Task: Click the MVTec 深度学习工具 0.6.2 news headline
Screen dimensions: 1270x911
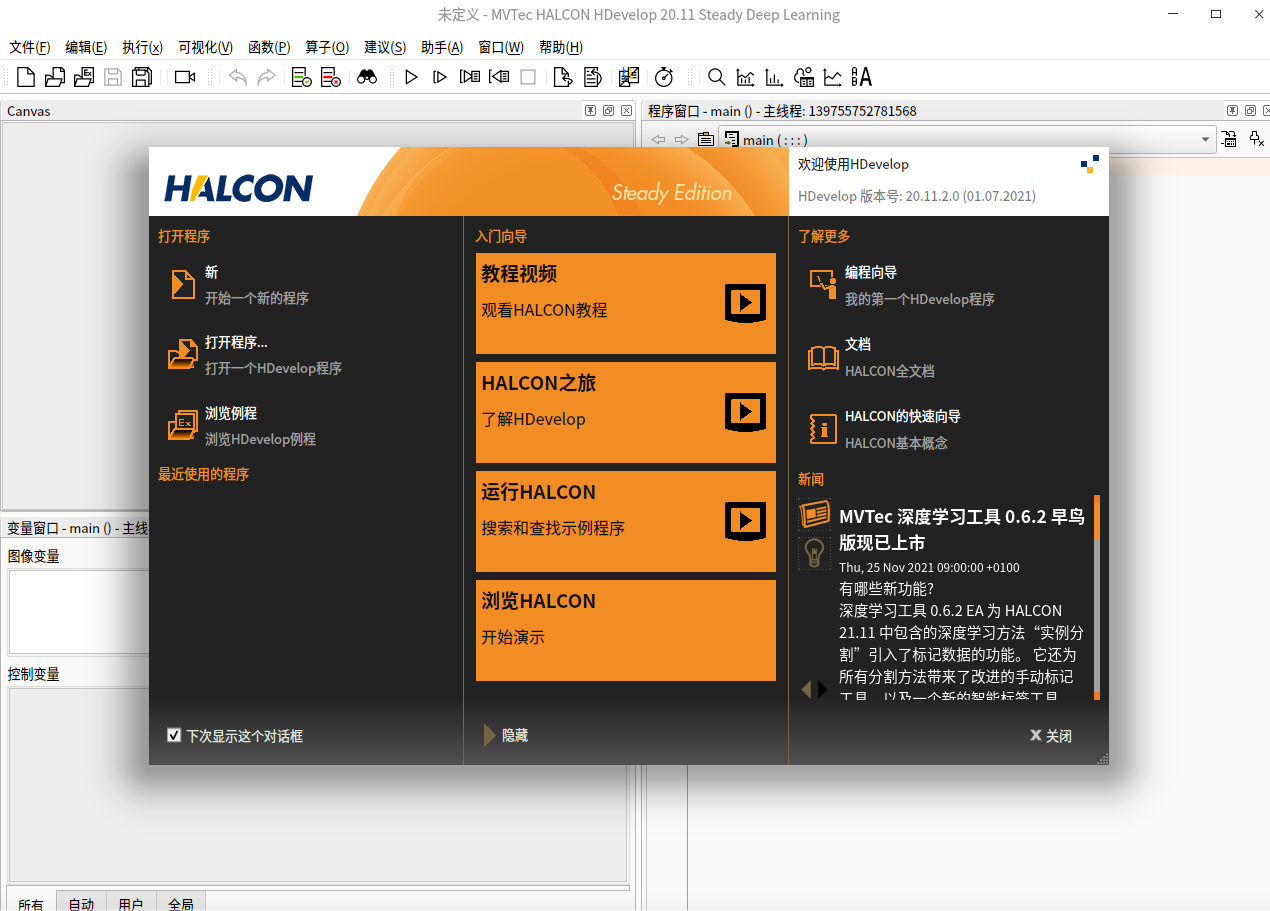Action: [x=962, y=530]
